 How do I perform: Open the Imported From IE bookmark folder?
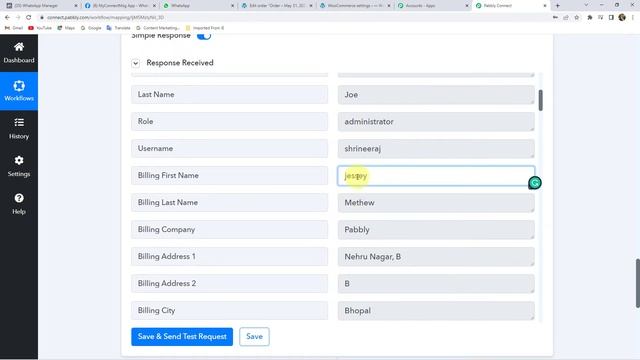point(205,28)
